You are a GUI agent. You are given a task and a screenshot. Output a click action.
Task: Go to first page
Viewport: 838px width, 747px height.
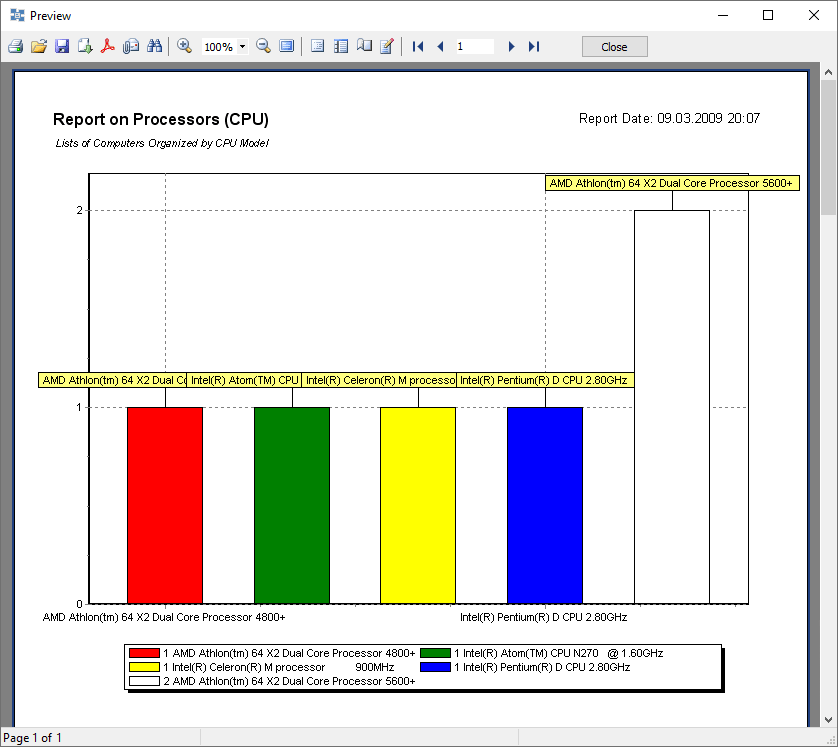pos(418,46)
